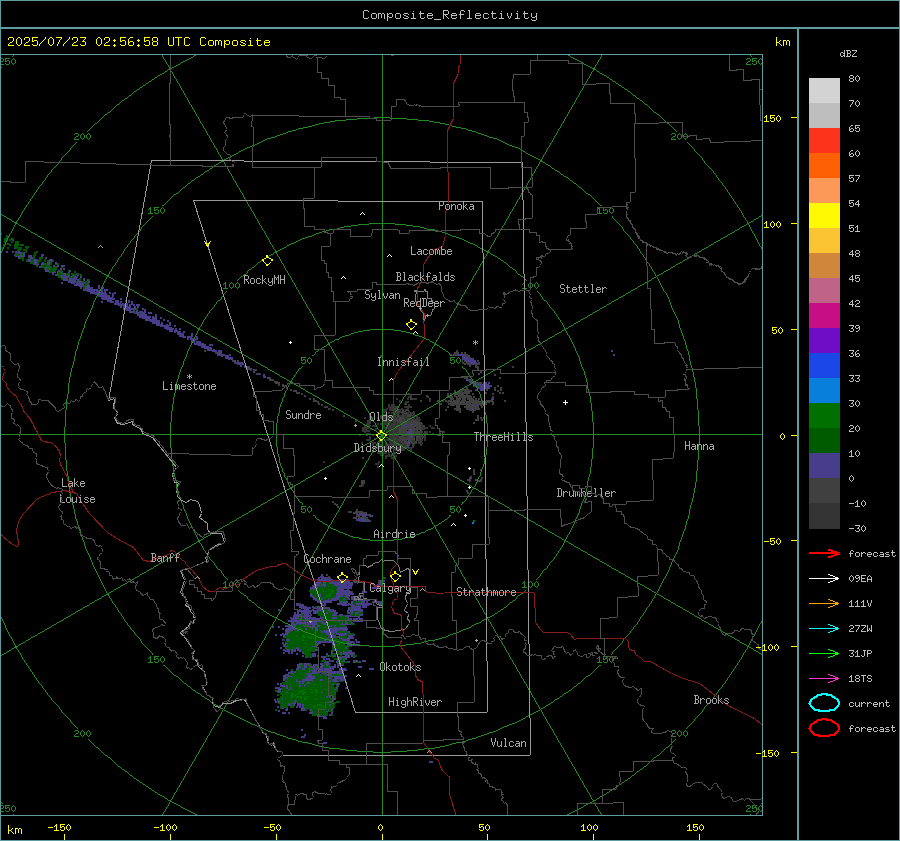
Task: Click the Sundre town label
Action: pyautogui.click(x=303, y=415)
